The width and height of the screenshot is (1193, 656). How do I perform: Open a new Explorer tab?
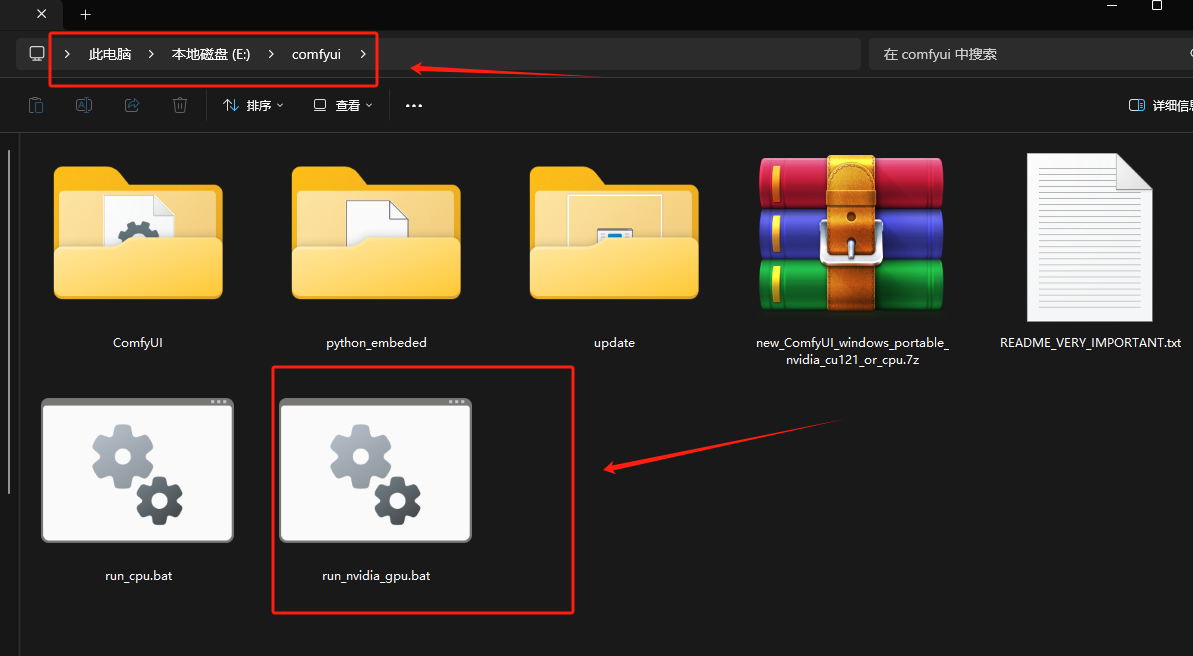pyautogui.click(x=85, y=14)
